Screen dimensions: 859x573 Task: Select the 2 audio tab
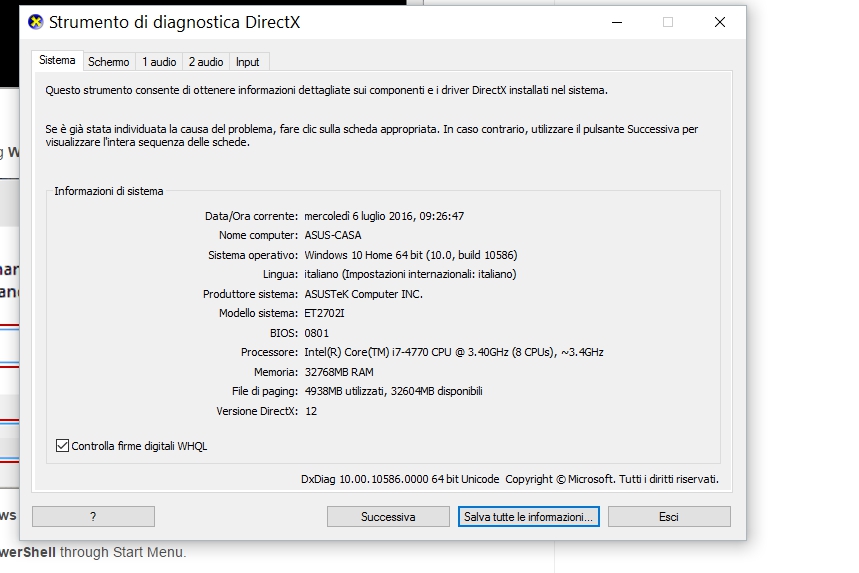[x=206, y=62]
